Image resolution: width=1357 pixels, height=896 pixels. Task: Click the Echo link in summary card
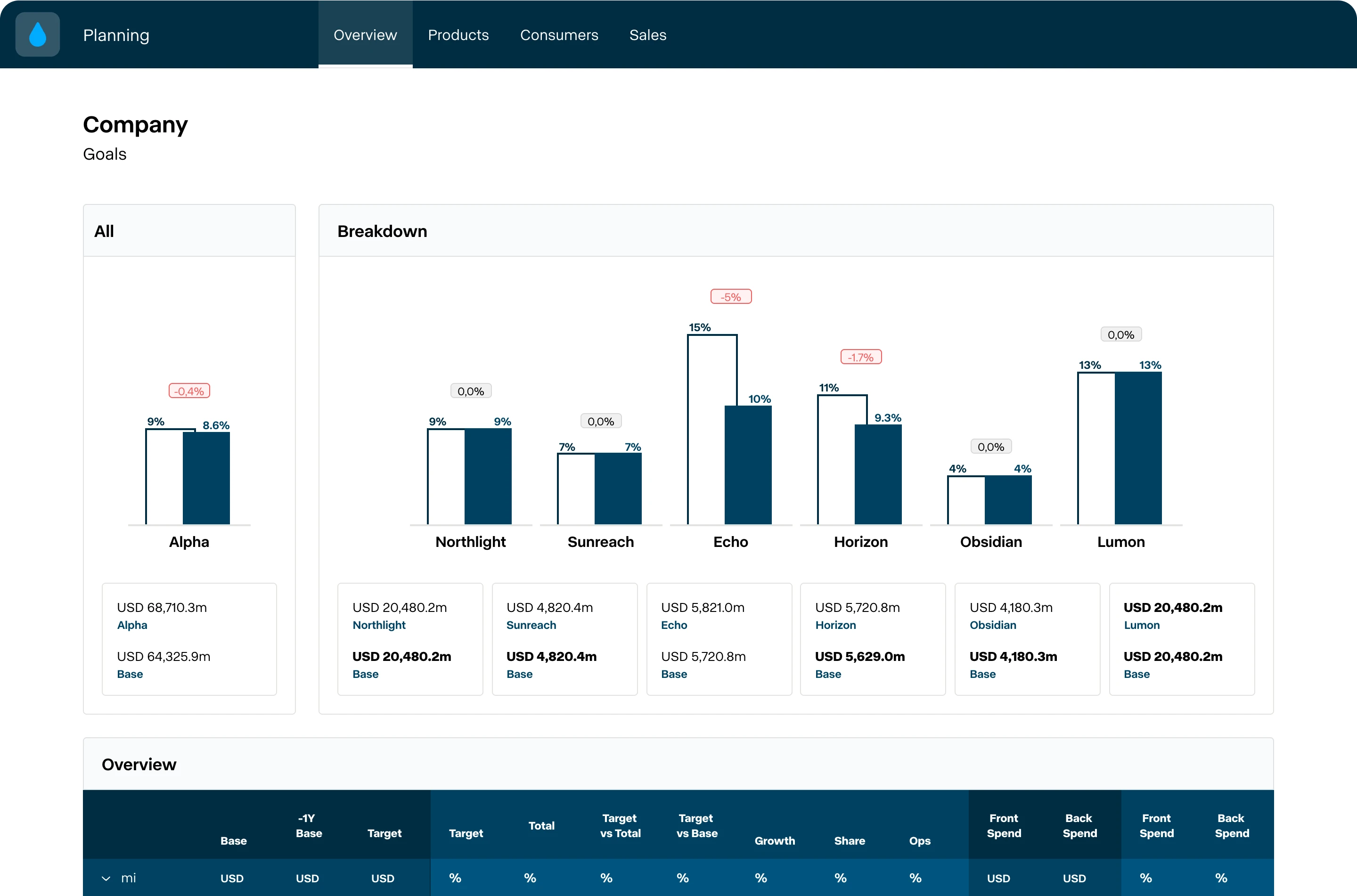674,625
